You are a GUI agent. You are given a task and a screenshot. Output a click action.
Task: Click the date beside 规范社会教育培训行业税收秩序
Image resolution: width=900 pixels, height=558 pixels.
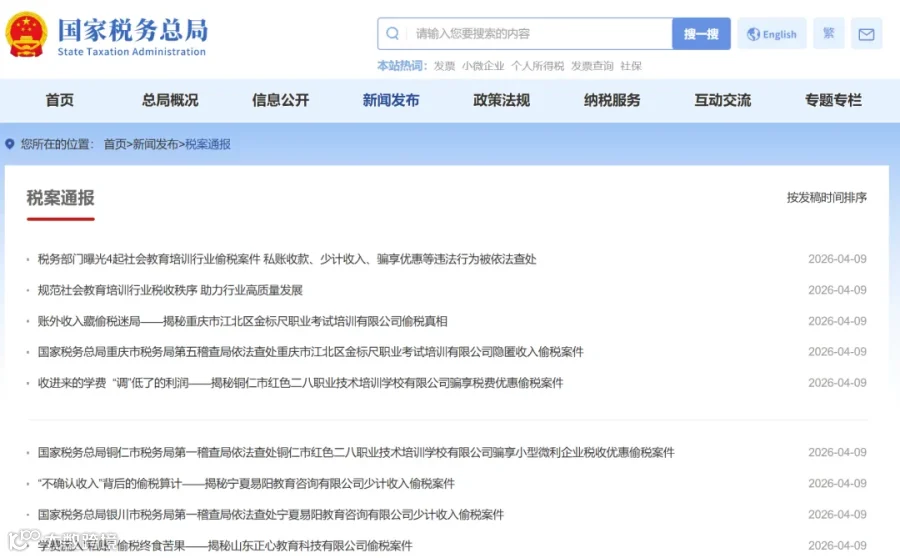pyautogui.click(x=837, y=290)
